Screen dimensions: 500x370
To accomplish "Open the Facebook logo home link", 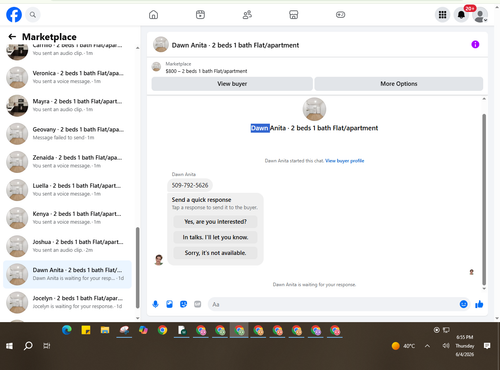I will [x=14, y=15].
